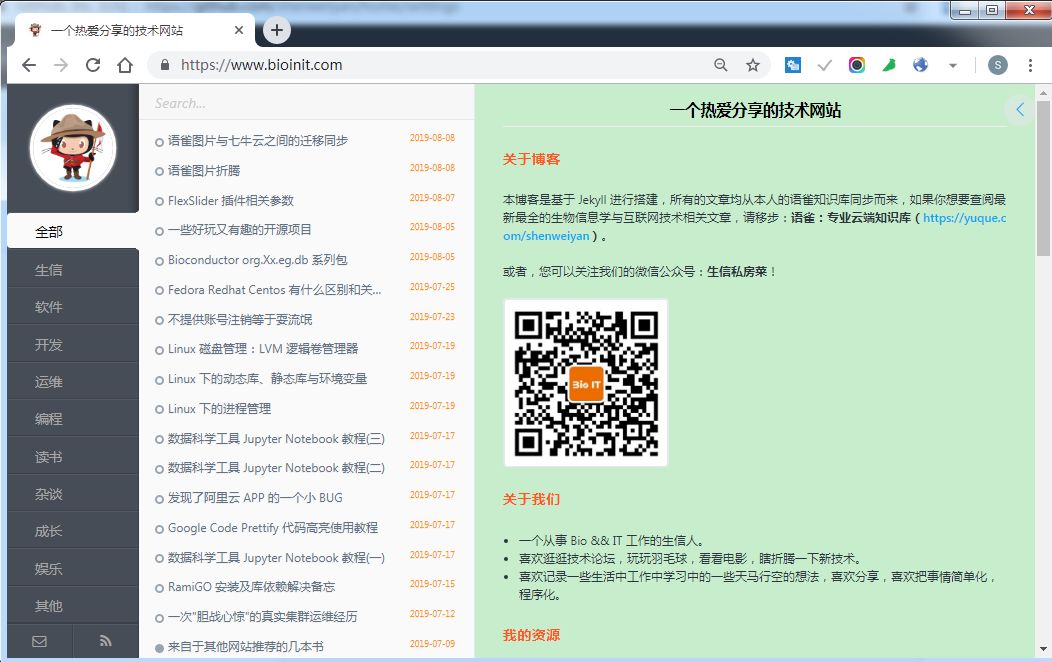Click the WeChat QR code image

(587, 383)
